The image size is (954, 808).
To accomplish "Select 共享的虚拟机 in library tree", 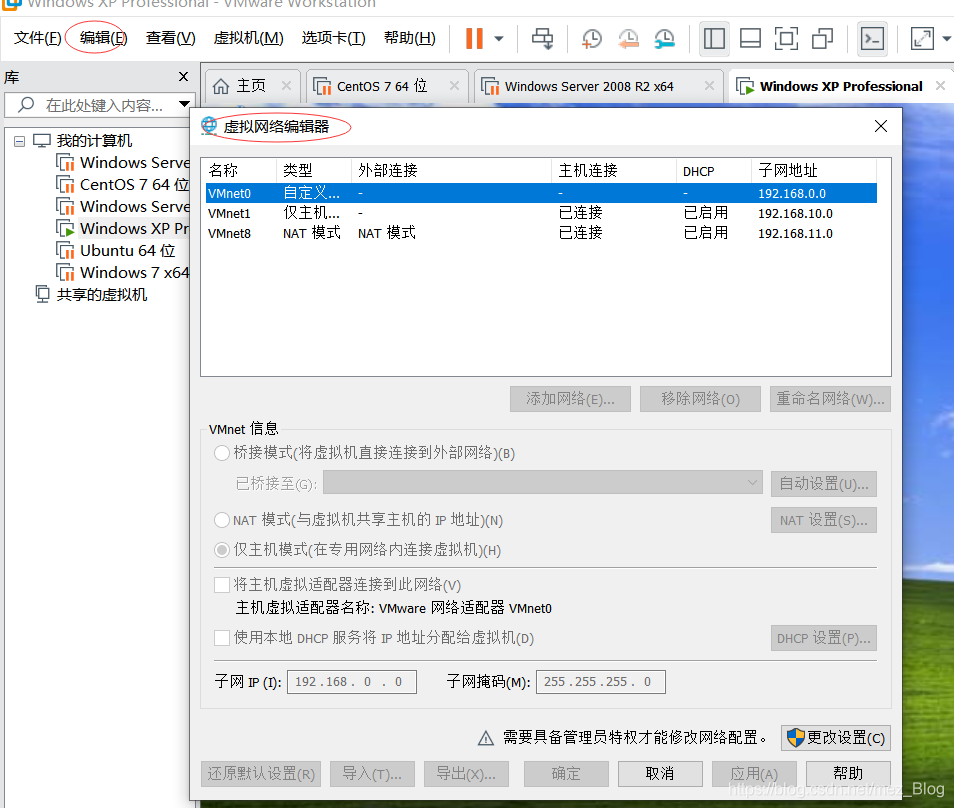I will (102, 295).
